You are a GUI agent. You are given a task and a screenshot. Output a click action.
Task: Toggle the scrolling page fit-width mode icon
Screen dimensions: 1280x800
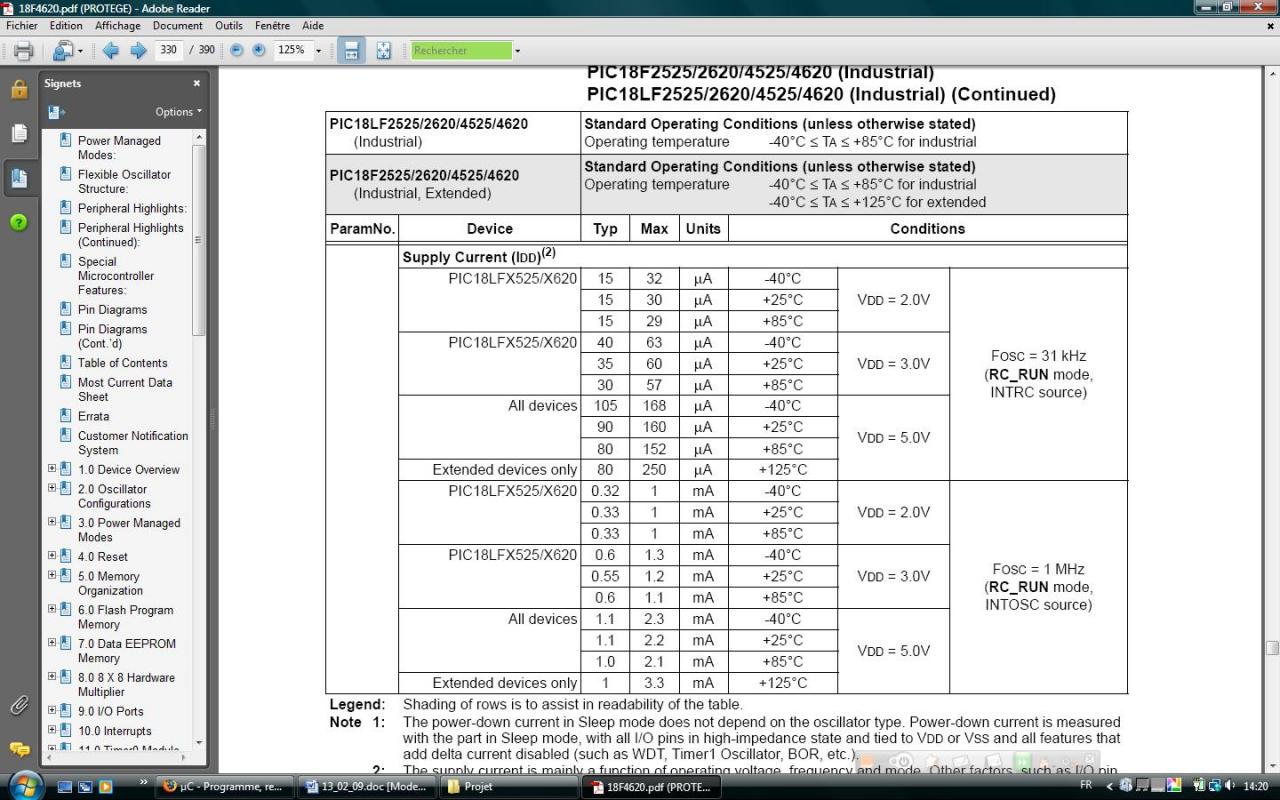351,50
